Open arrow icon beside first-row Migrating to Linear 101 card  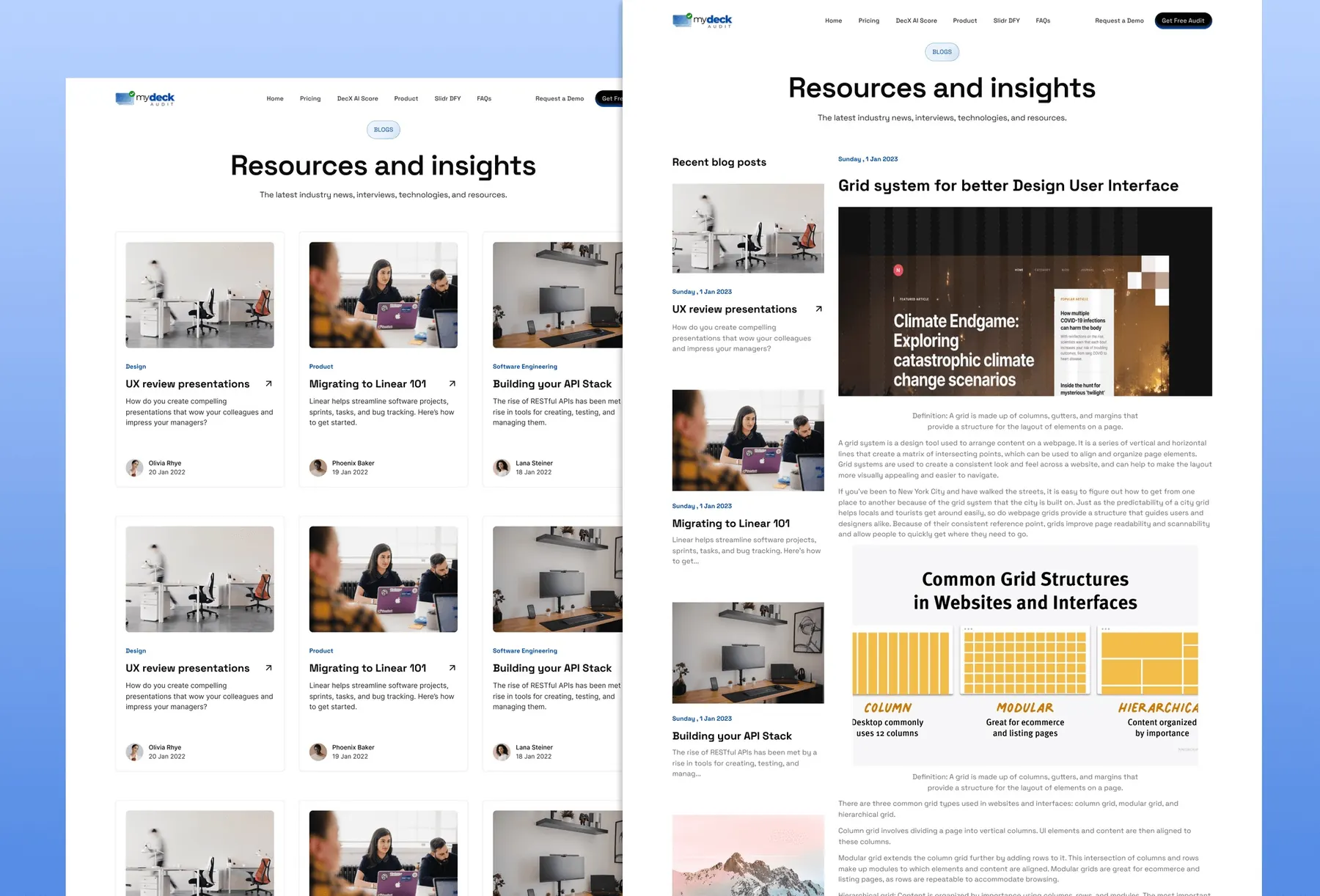(x=452, y=383)
